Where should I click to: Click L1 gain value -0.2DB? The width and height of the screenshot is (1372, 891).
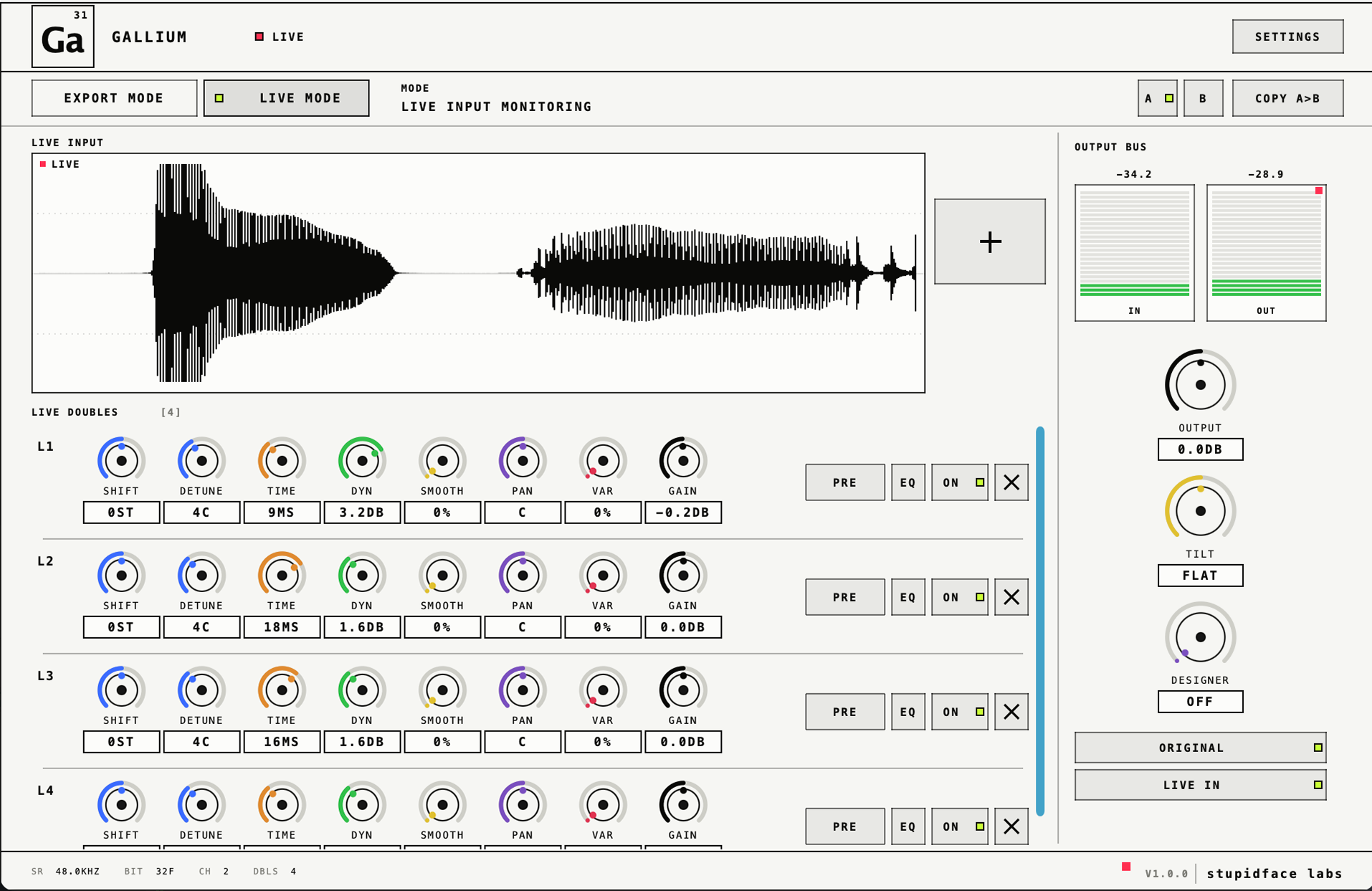click(683, 513)
